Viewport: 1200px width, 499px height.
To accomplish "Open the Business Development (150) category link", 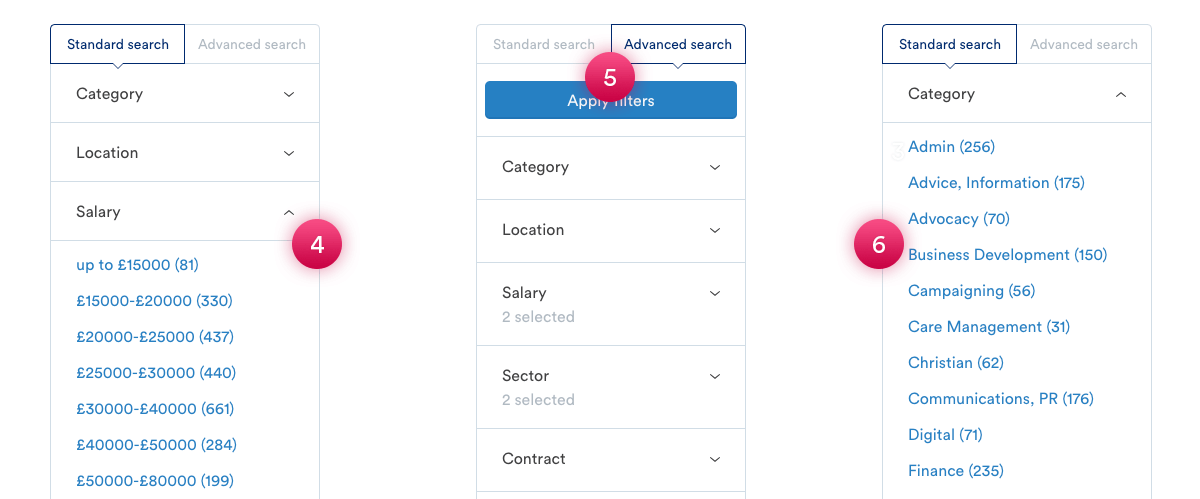I will click(x=1008, y=255).
